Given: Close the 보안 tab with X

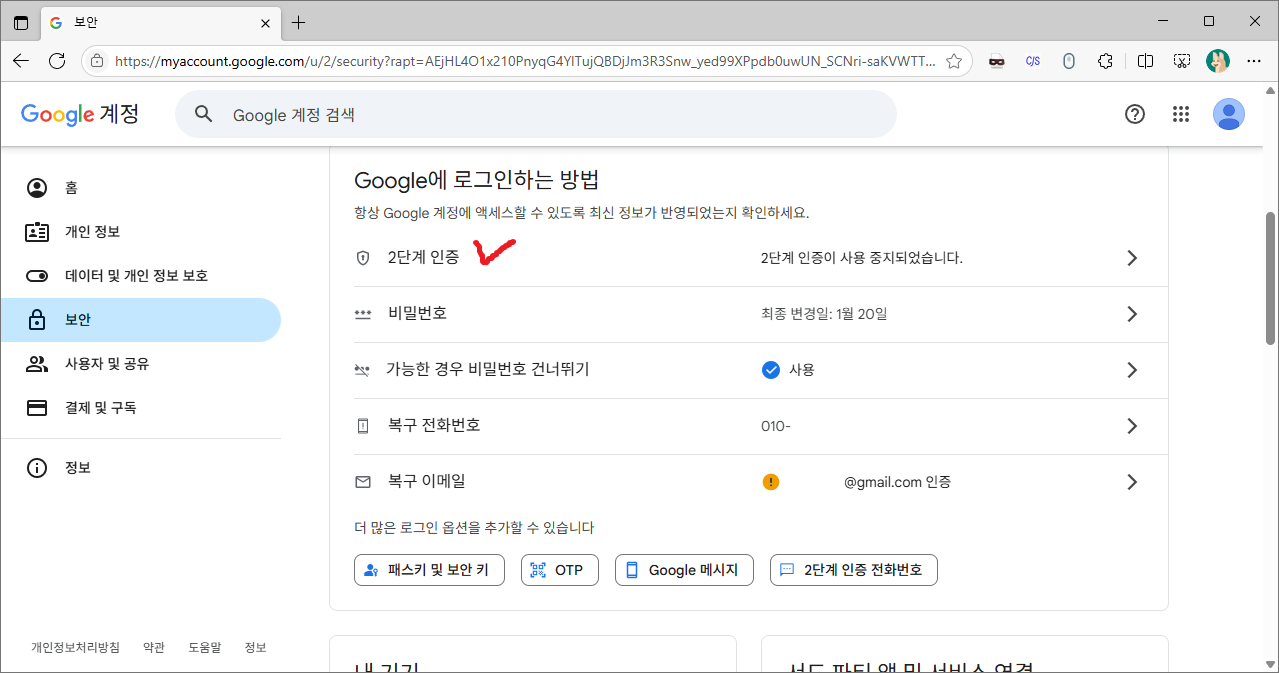Looking at the screenshot, I should point(265,22).
